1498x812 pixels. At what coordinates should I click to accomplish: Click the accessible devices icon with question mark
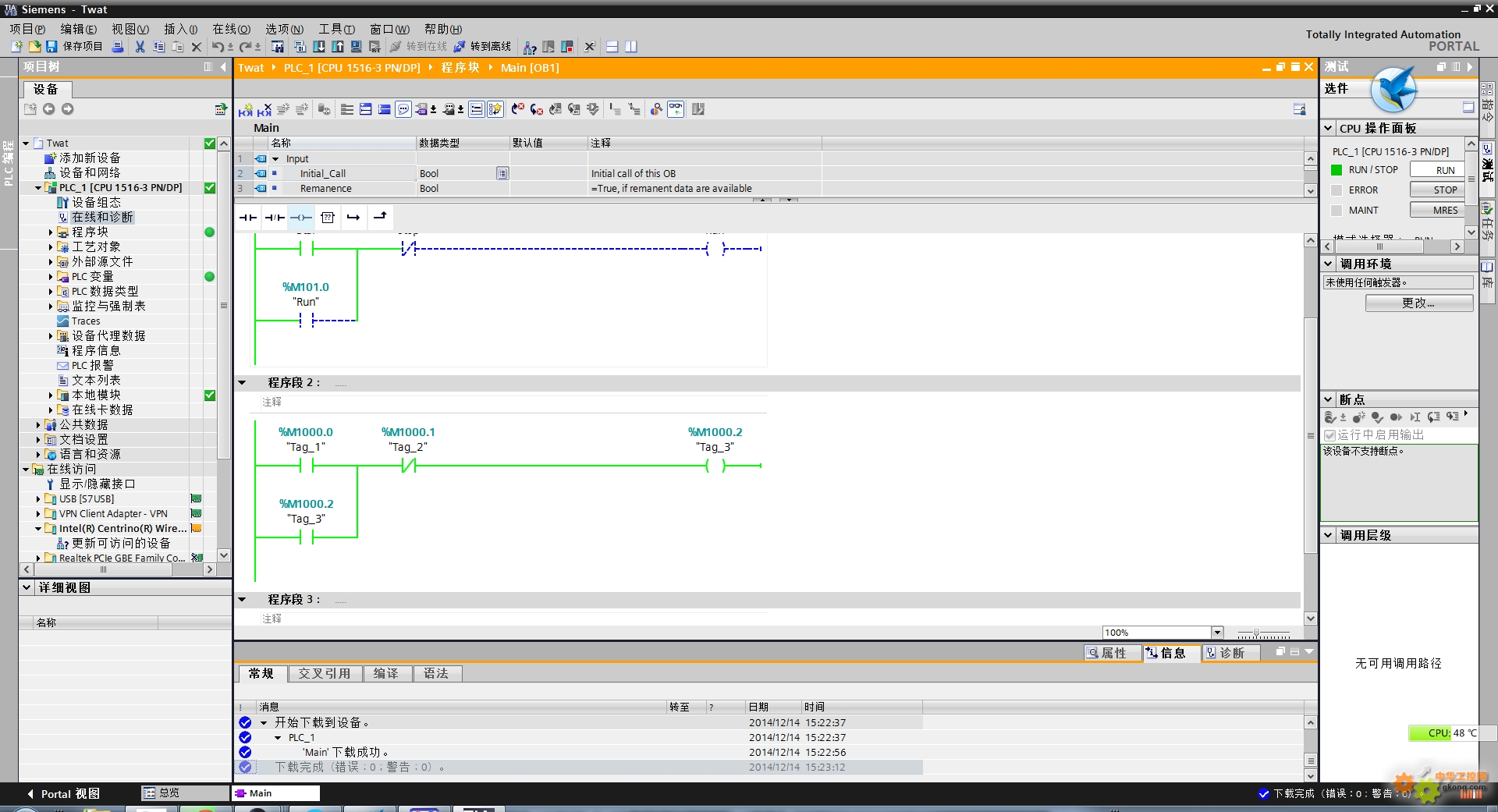529,47
